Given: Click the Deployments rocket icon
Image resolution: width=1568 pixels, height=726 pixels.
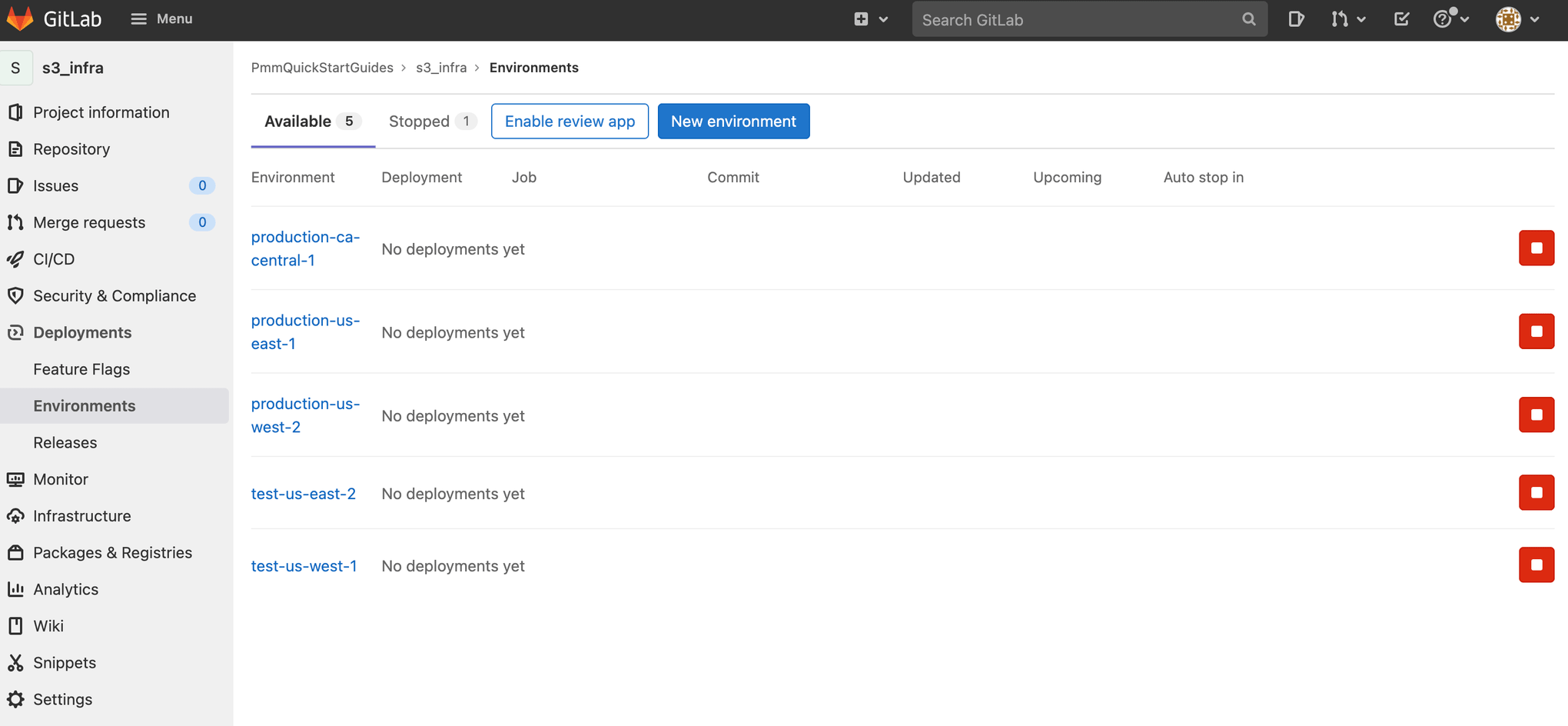Looking at the screenshot, I should tap(16, 332).
